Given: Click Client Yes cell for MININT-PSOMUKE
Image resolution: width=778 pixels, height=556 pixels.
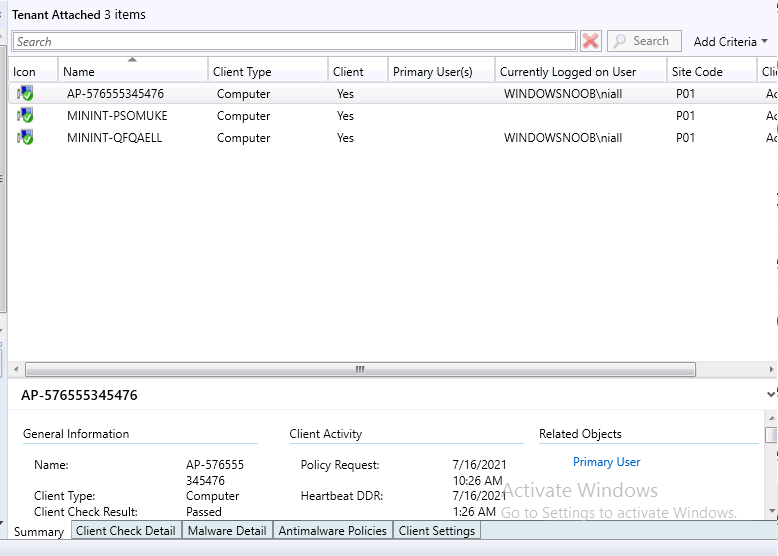Looking at the screenshot, I should (x=345, y=116).
